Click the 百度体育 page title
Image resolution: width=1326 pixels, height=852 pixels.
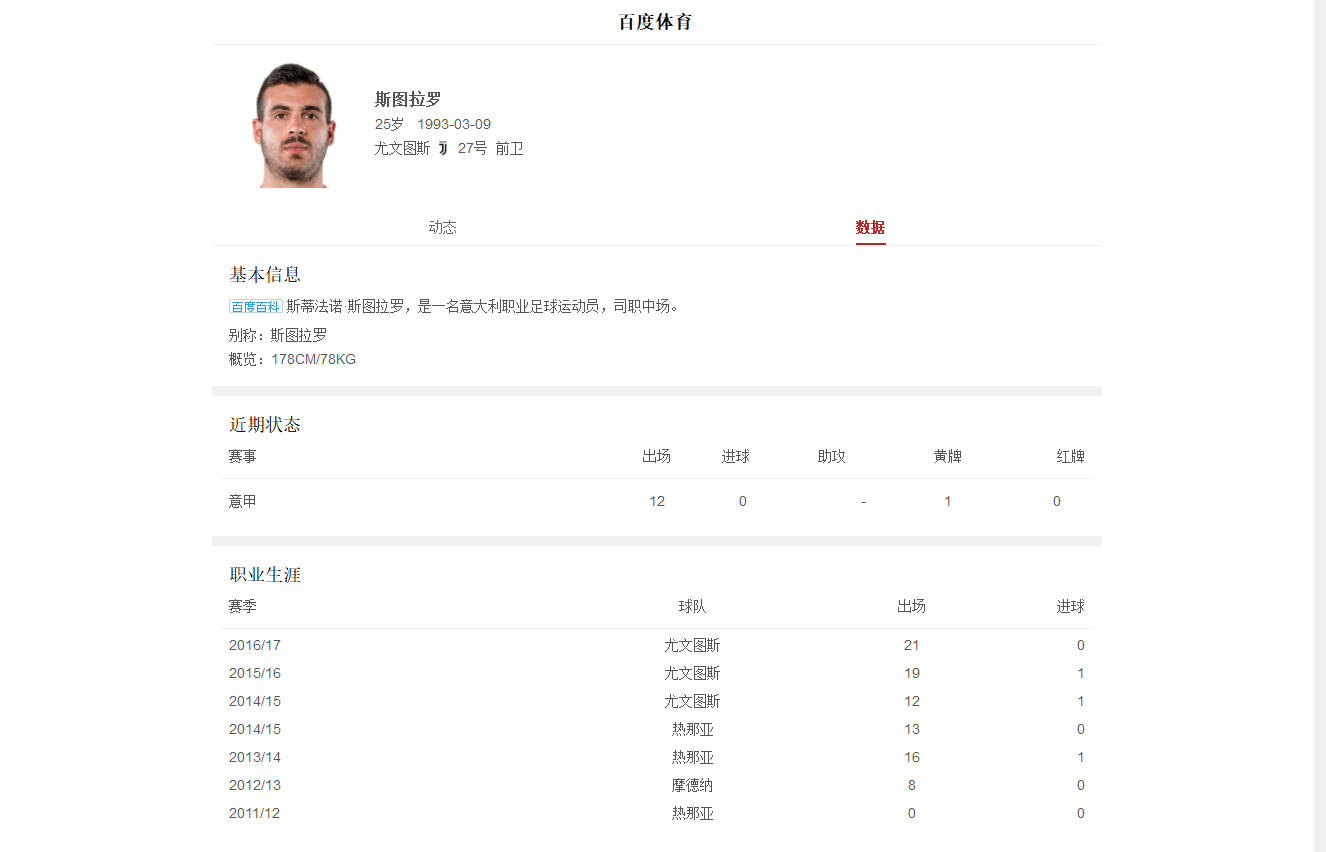[656, 22]
